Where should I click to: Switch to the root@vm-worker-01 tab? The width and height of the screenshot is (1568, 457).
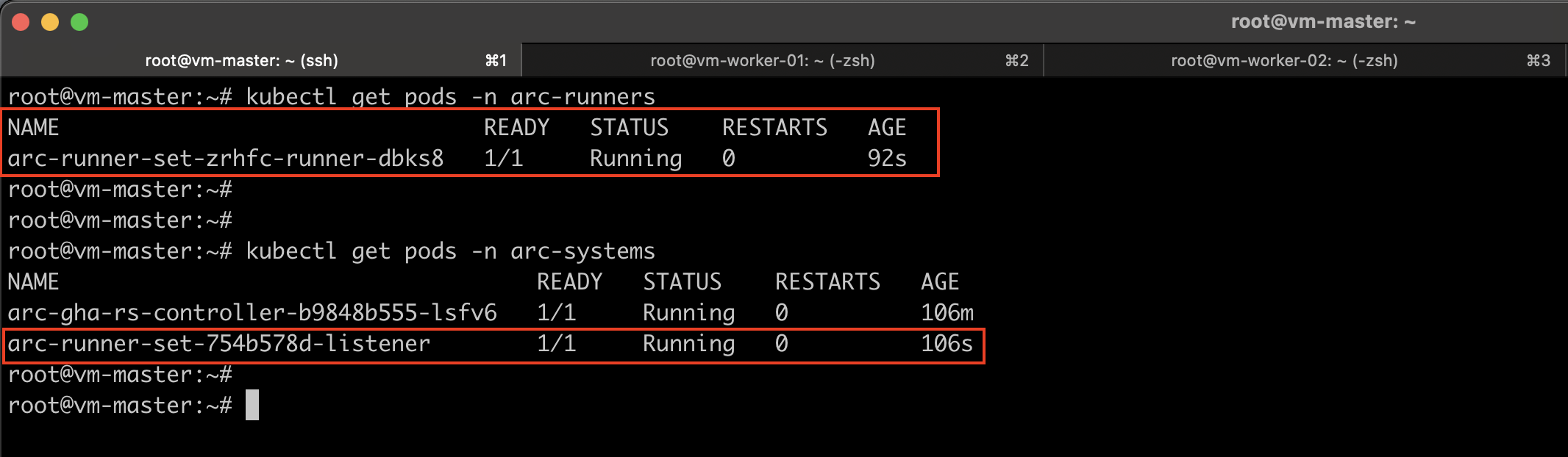tap(783, 60)
